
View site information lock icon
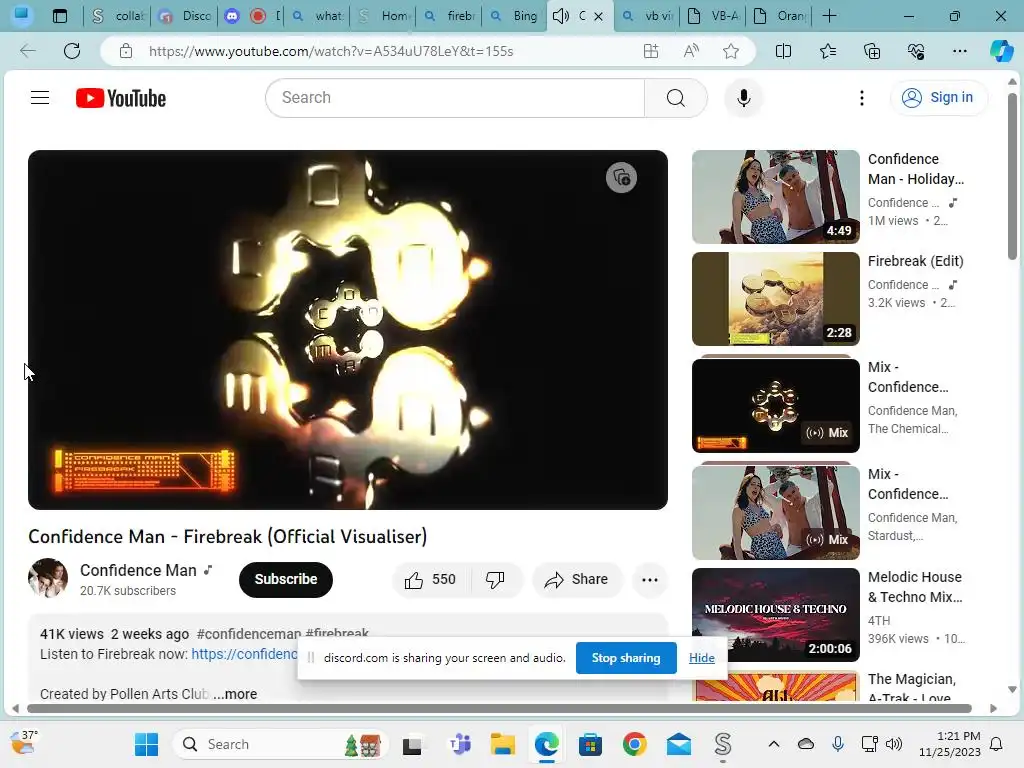point(126,51)
